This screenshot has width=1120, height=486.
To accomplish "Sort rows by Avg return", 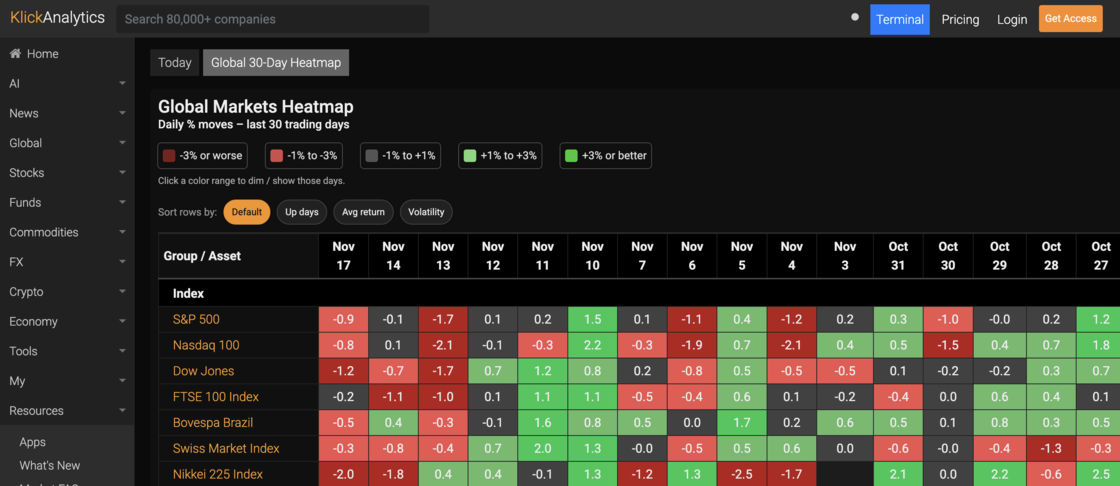I will pos(364,212).
